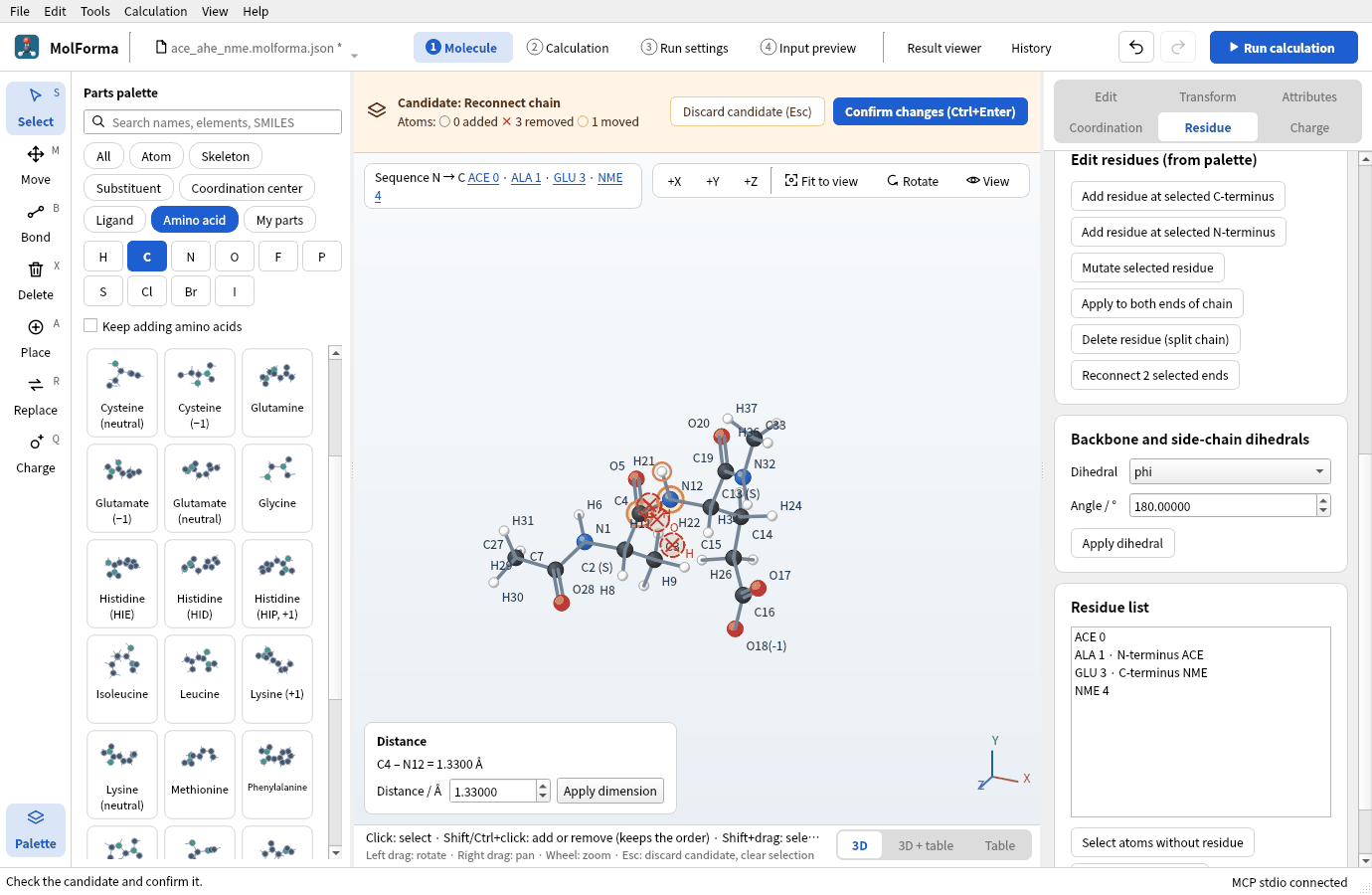Toggle the Palette panel button

(36, 829)
